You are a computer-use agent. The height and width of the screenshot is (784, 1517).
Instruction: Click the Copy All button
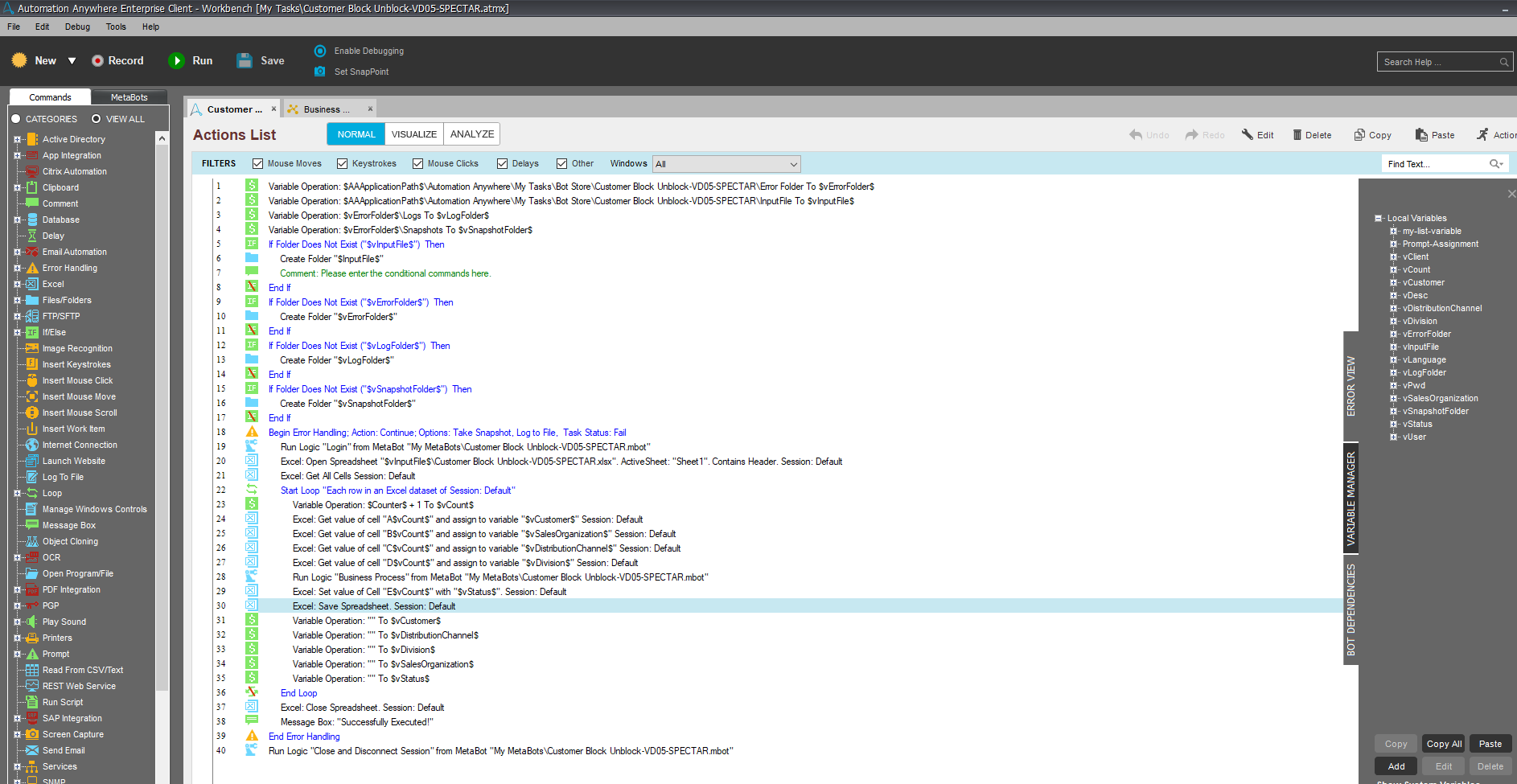click(1444, 744)
